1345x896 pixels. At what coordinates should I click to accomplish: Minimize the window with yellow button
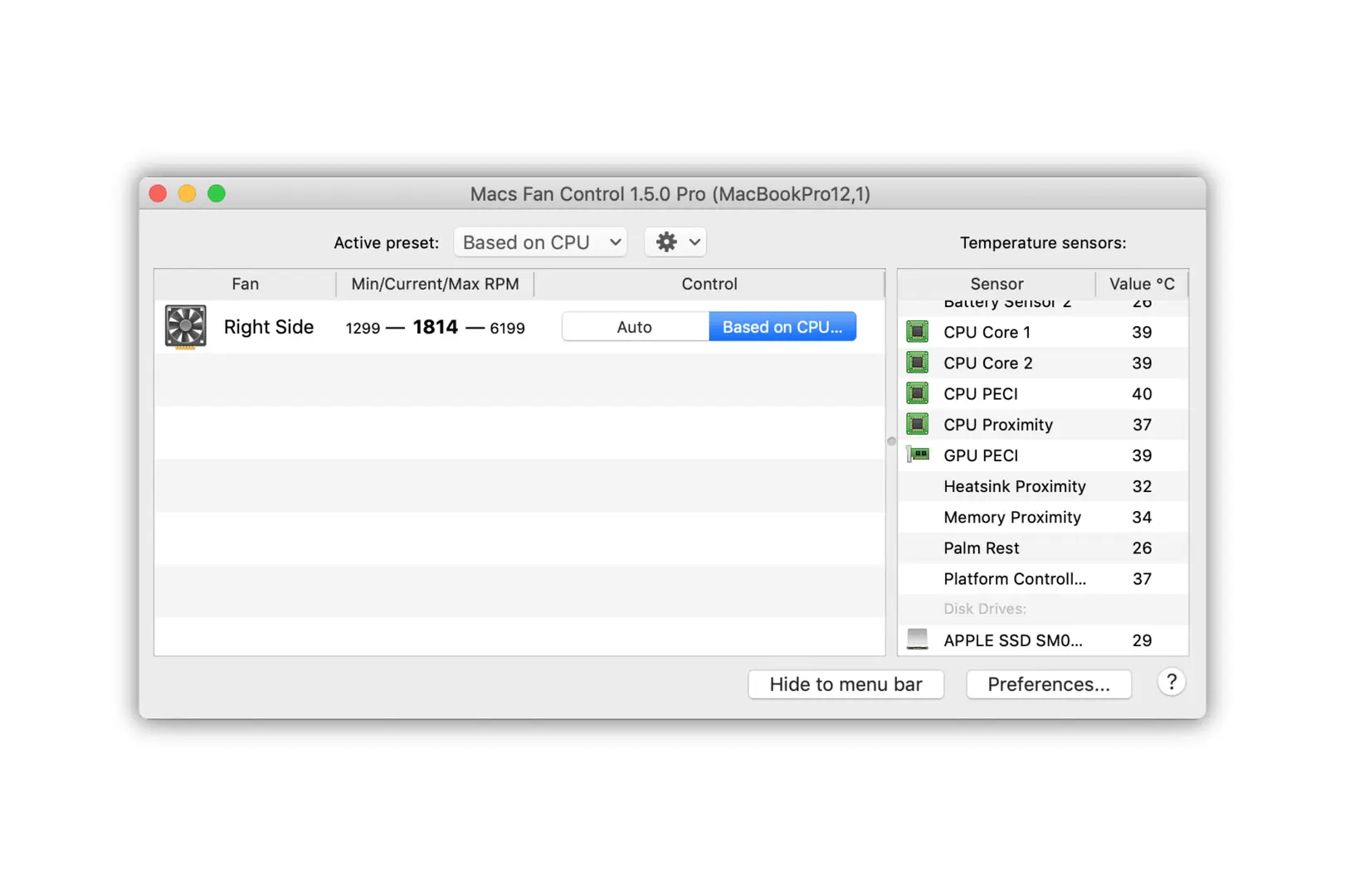(x=188, y=193)
